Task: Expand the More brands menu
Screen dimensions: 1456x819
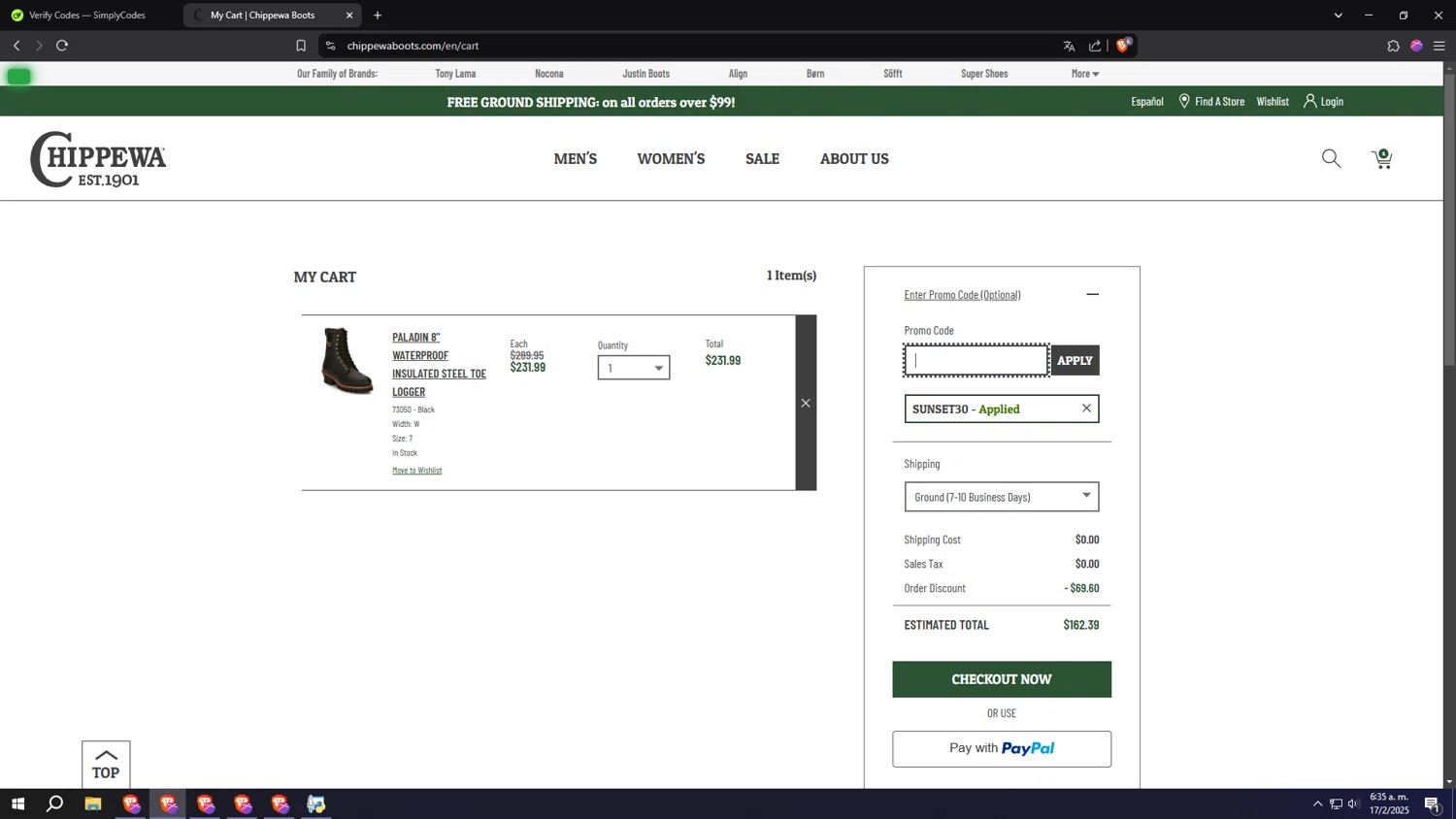Action: pyautogui.click(x=1085, y=74)
